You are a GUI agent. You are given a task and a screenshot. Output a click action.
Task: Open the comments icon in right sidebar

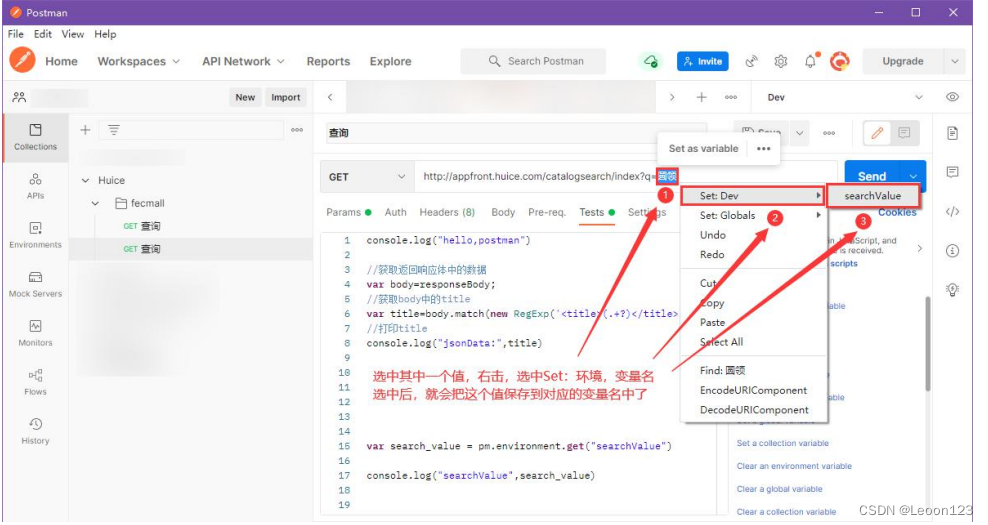(x=952, y=172)
